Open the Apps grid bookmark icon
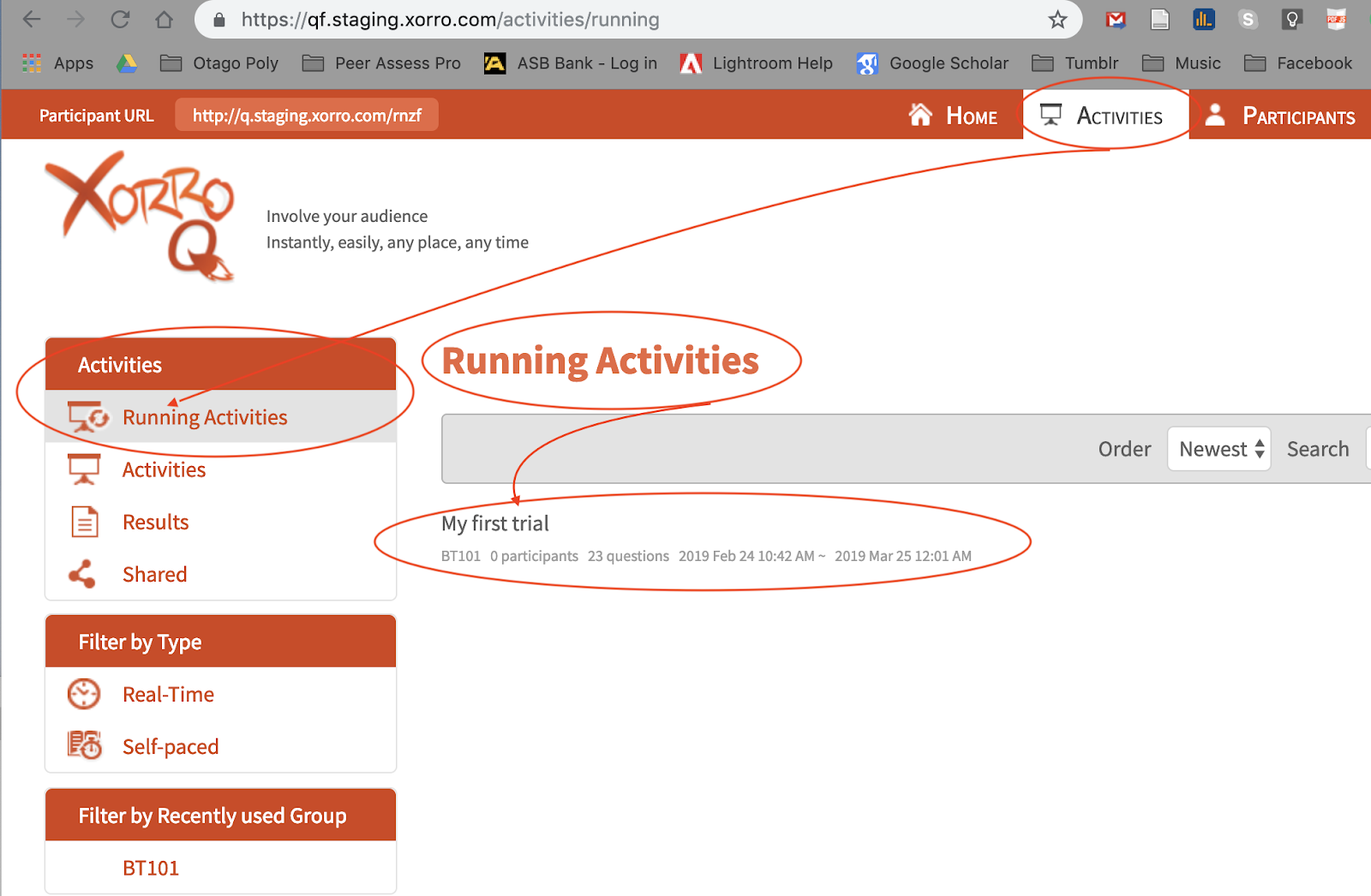This screenshot has width=1371, height=896. click(x=32, y=63)
